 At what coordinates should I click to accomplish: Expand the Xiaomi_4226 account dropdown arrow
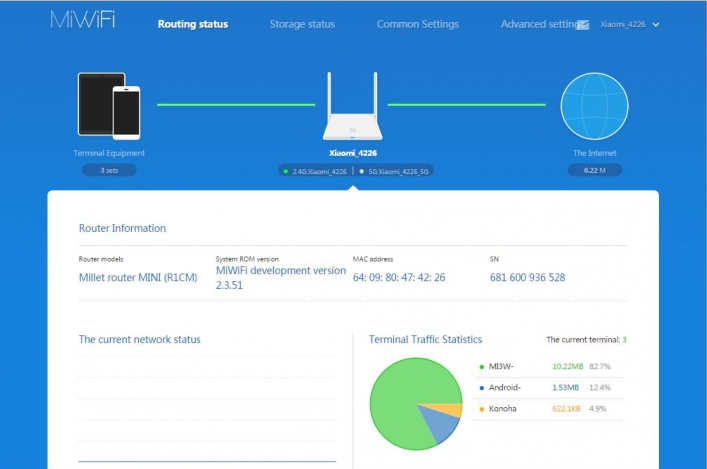(656, 25)
